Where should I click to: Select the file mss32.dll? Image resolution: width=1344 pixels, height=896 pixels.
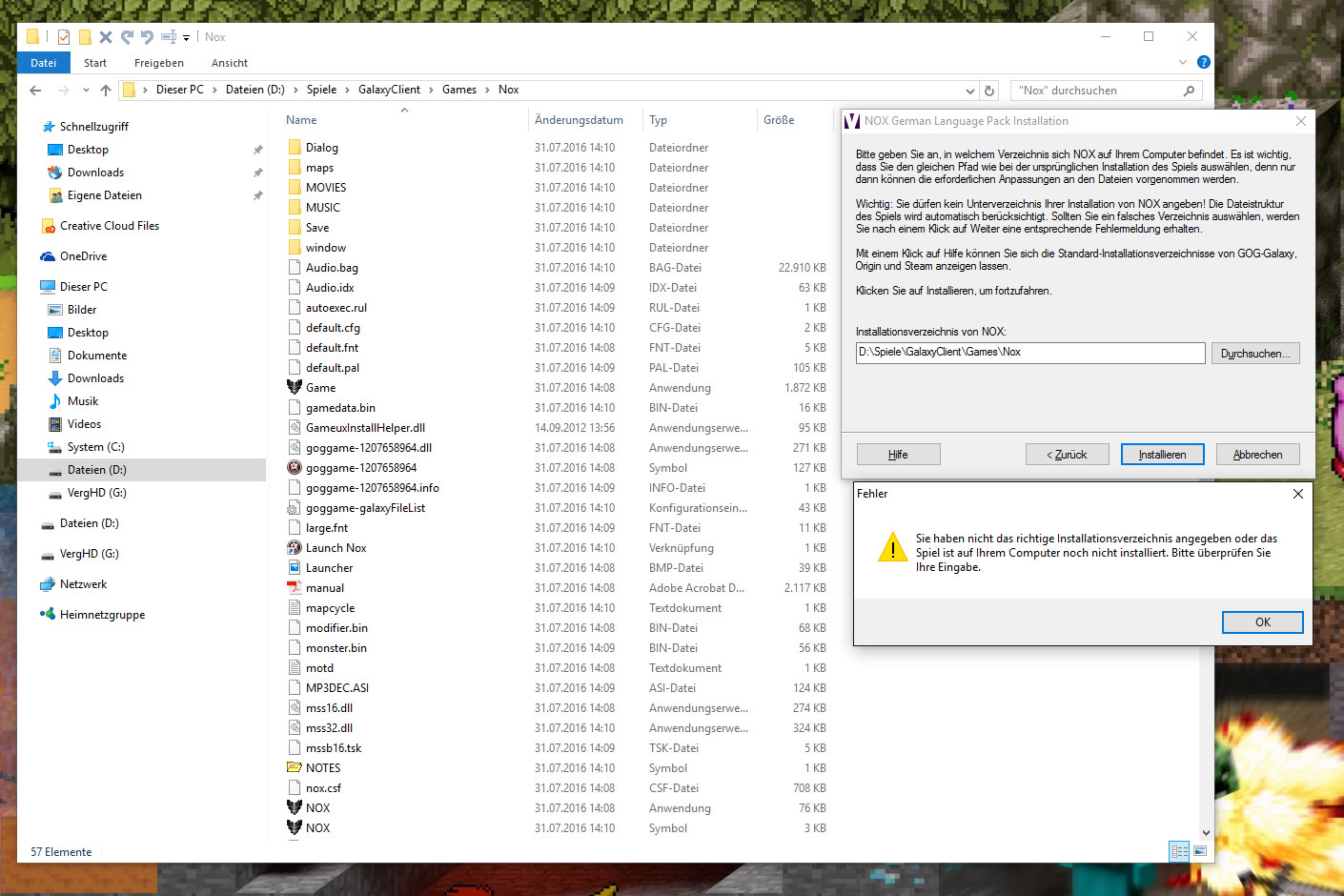coord(329,728)
